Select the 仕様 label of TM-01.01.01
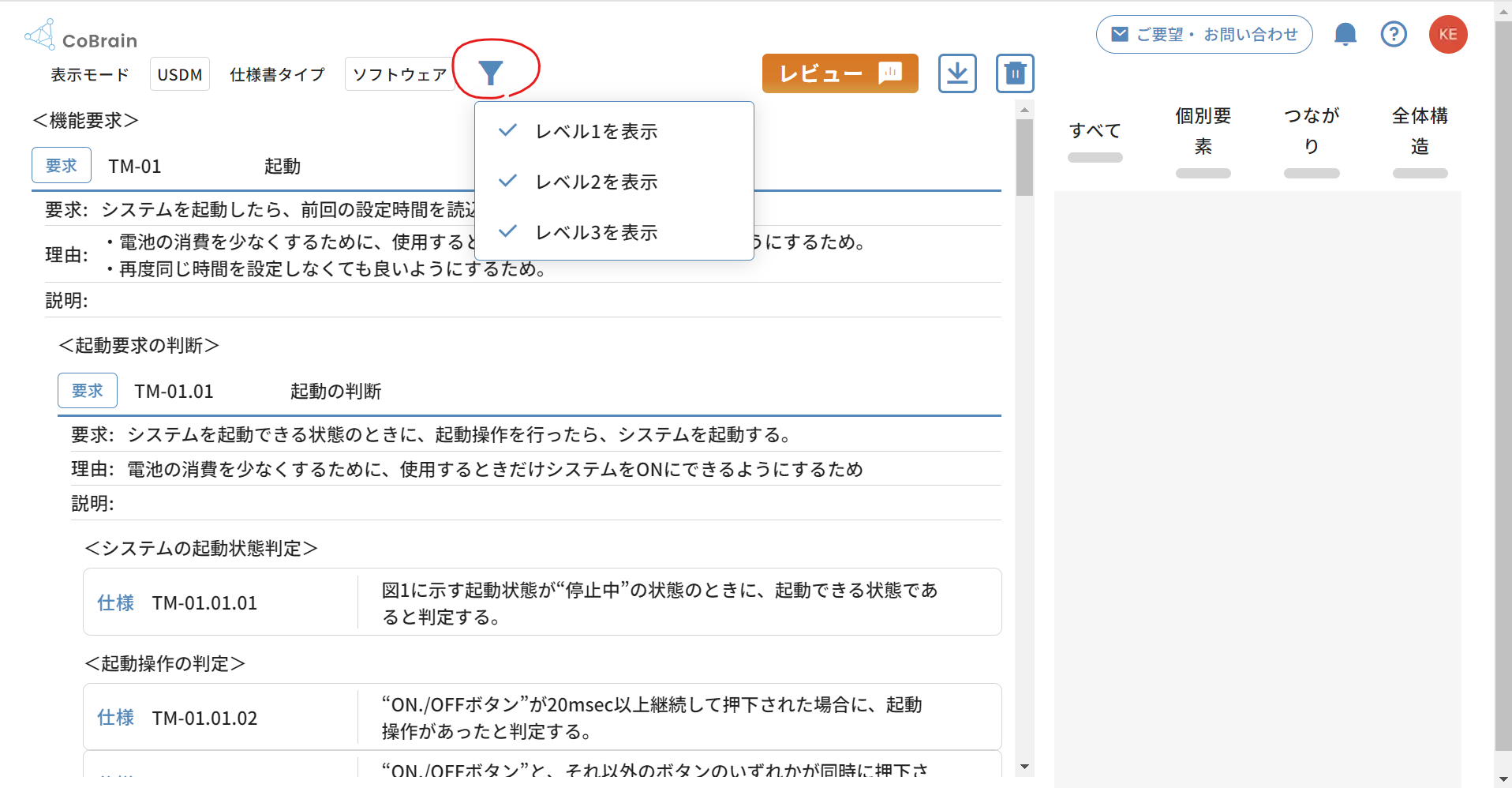Viewport: 1512px width, 788px height. [x=116, y=603]
